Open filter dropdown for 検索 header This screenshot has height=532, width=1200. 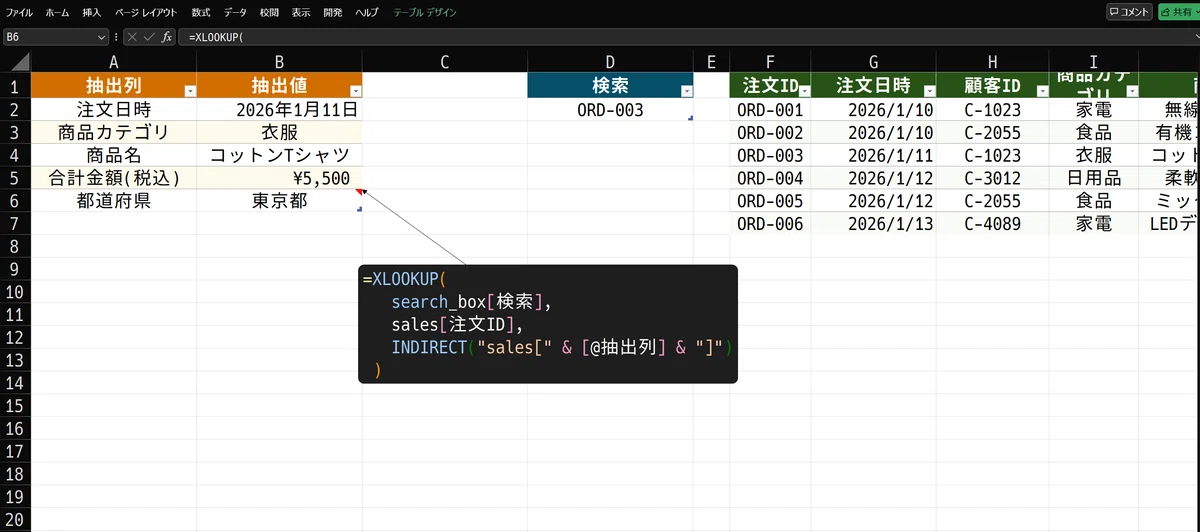[685, 91]
